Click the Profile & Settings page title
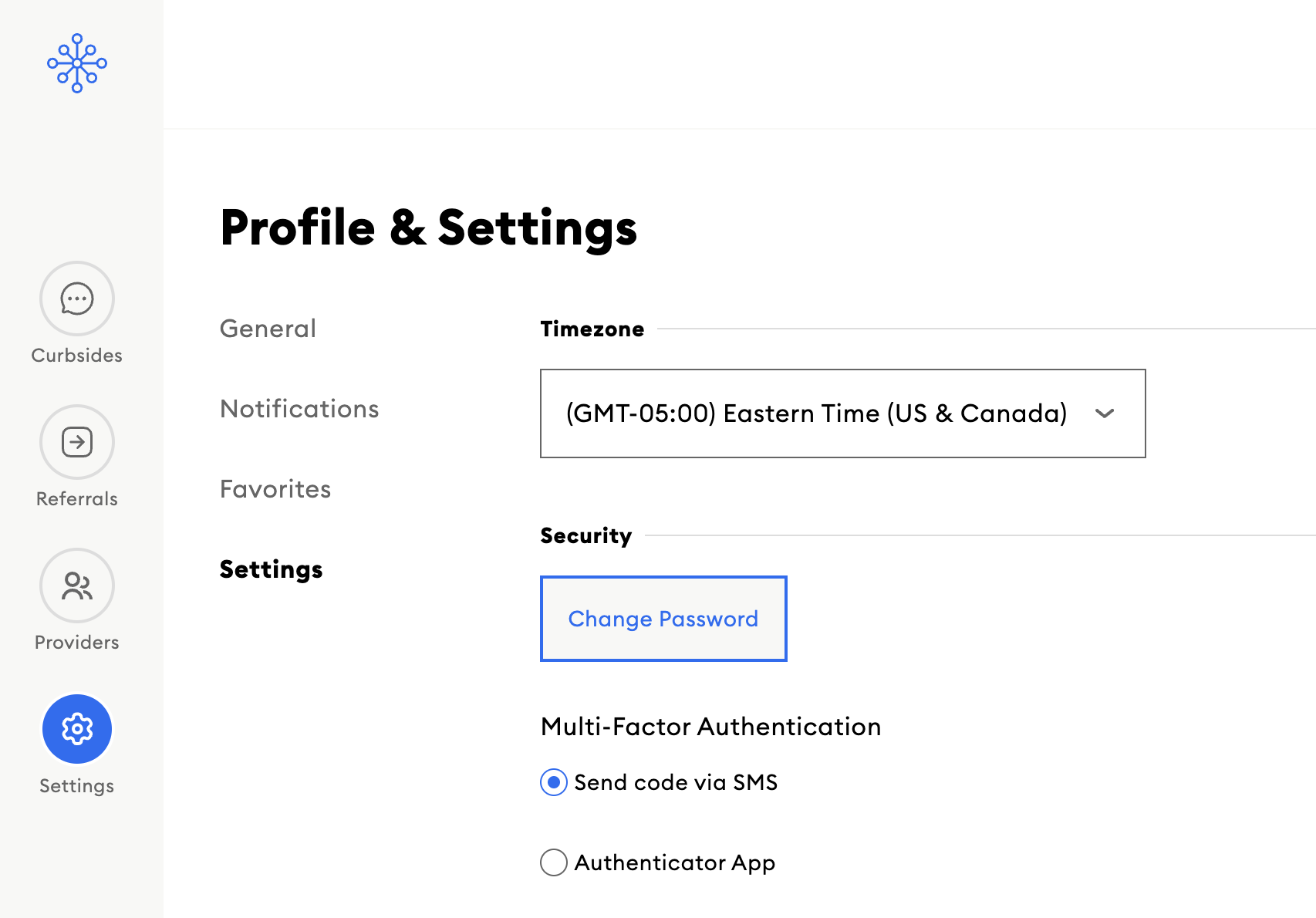 [x=429, y=228]
